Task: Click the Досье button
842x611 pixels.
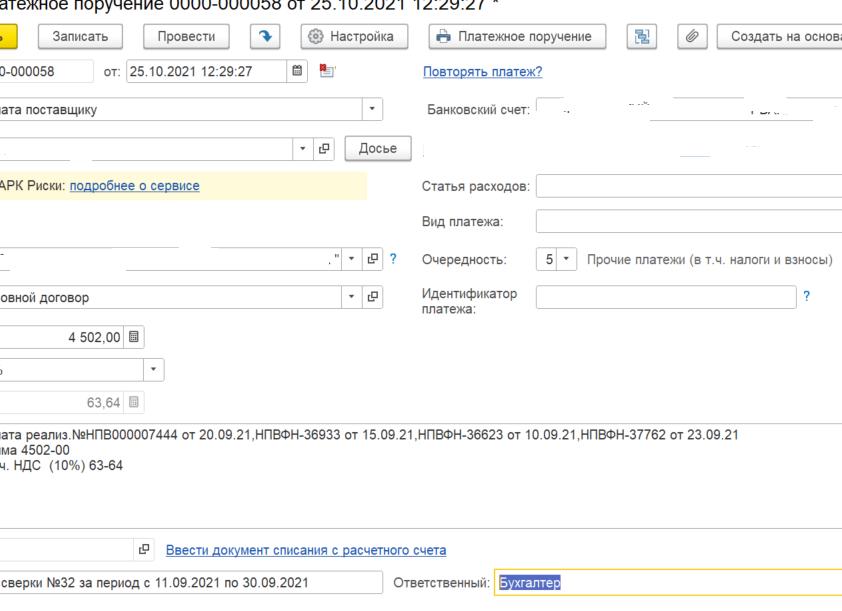Action: pyautogui.click(x=378, y=148)
